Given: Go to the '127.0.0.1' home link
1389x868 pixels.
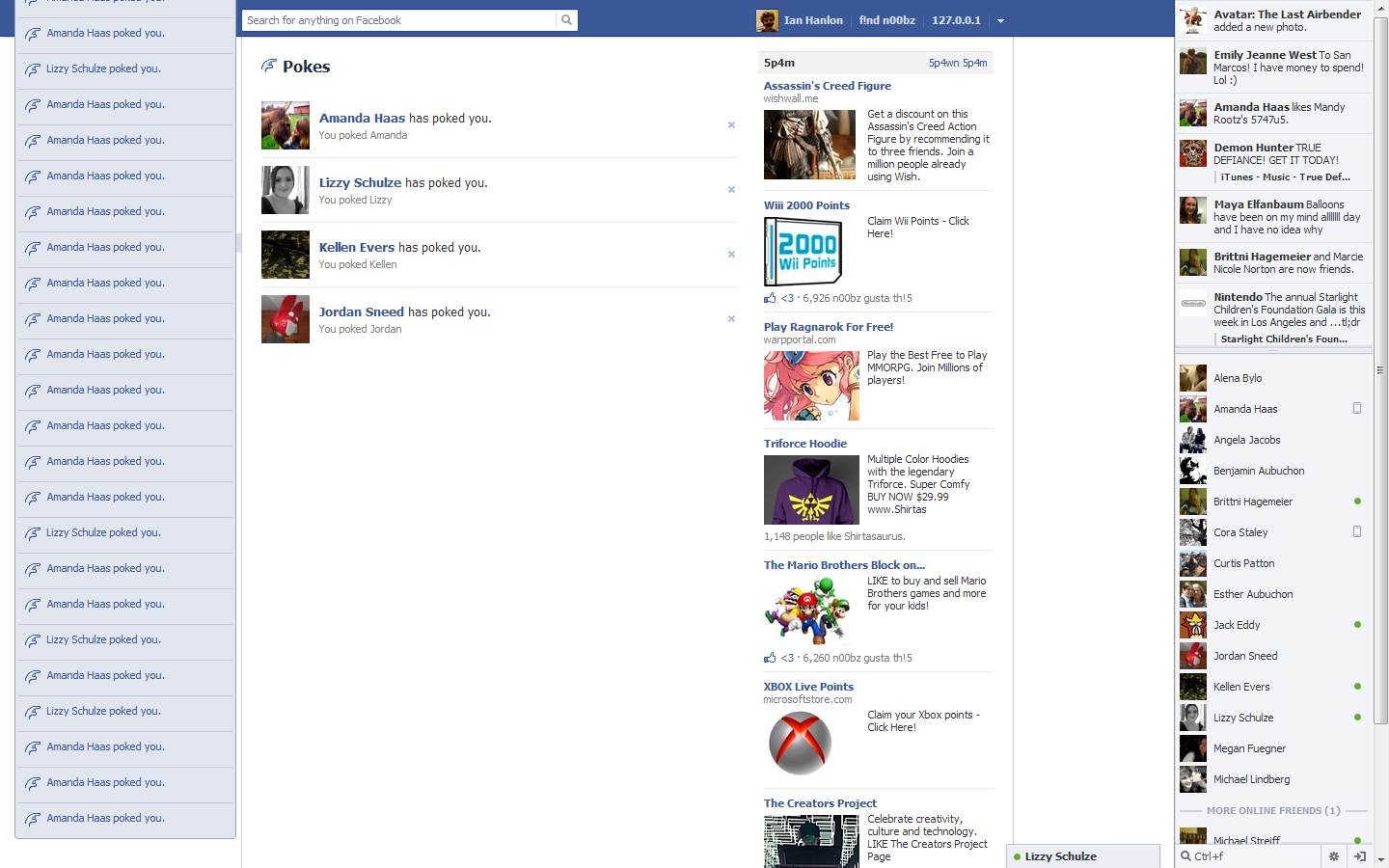Looking at the screenshot, I should click(x=956, y=20).
